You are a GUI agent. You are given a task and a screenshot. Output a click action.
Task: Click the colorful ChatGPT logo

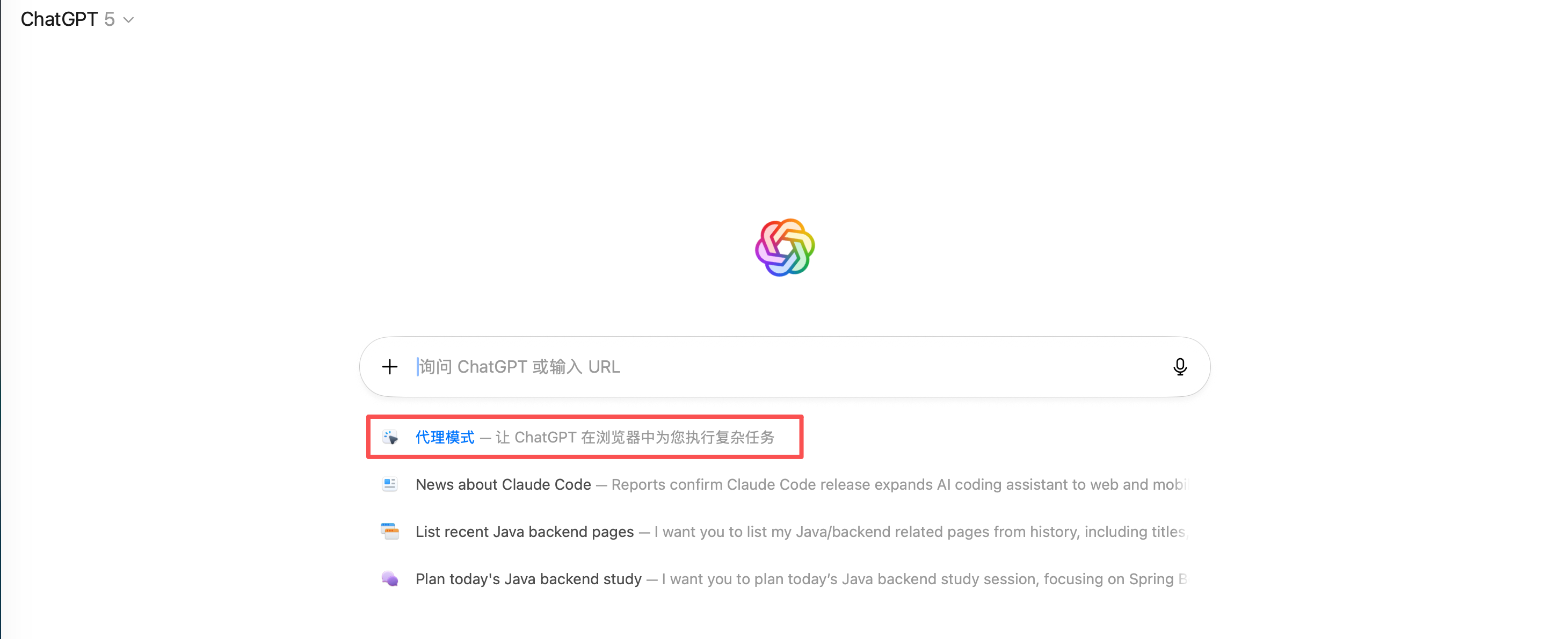[785, 248]
